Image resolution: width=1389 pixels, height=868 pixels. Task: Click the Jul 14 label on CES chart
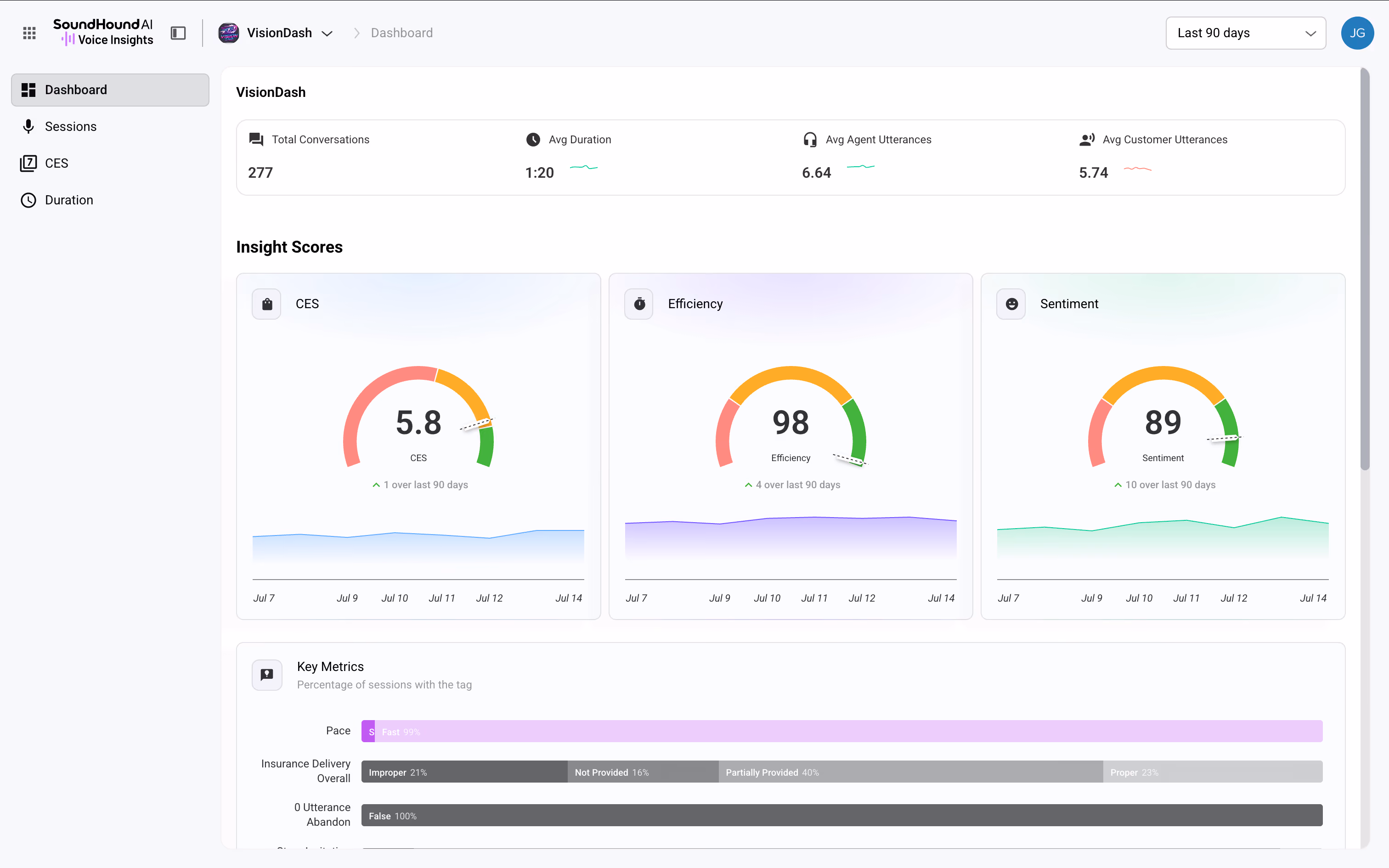[x=569, y=598]
